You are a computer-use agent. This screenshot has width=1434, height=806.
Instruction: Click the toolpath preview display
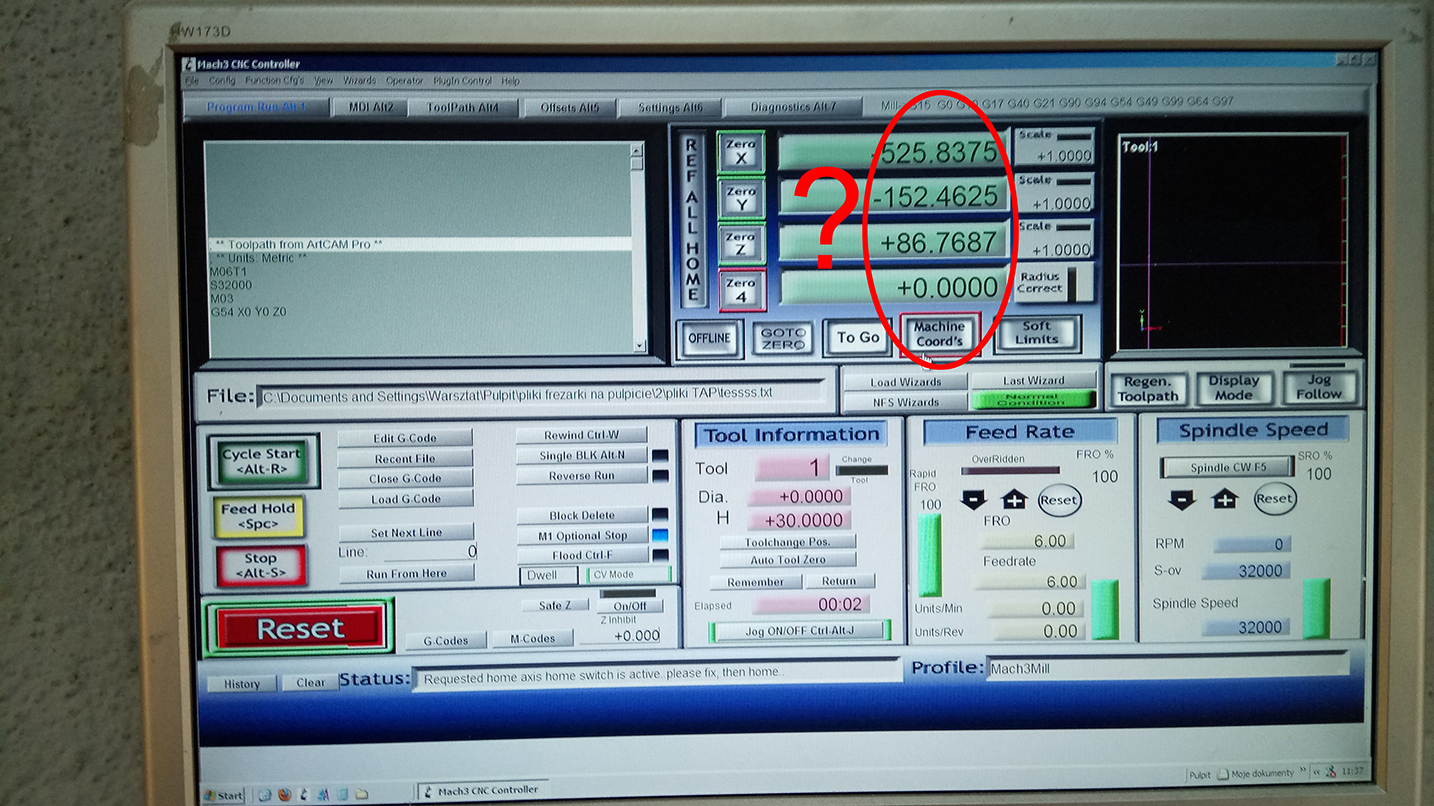tap(1233, 242)
